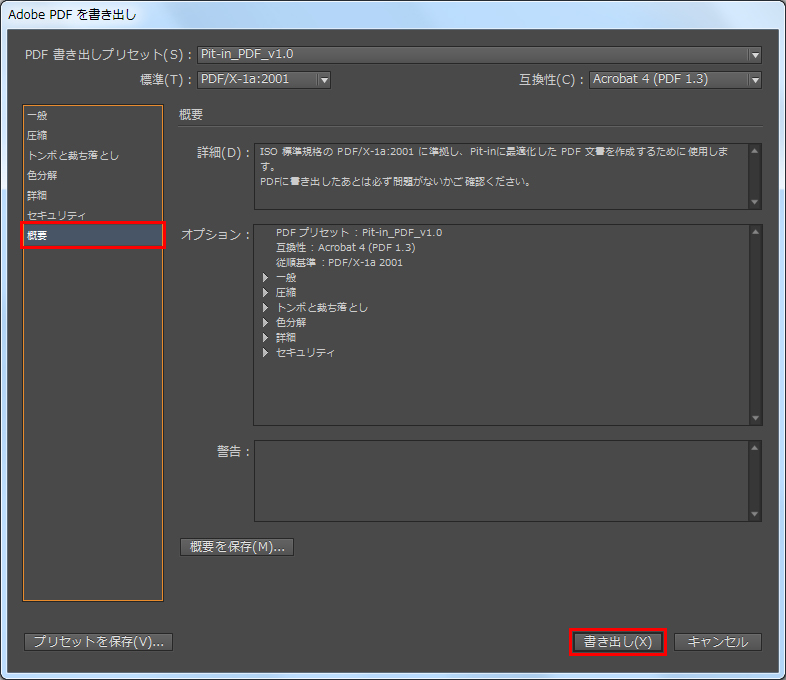The image size is (786, 680).
Task: Select トンボと裁ち落とし in the category list
Action: click(73, 156)
